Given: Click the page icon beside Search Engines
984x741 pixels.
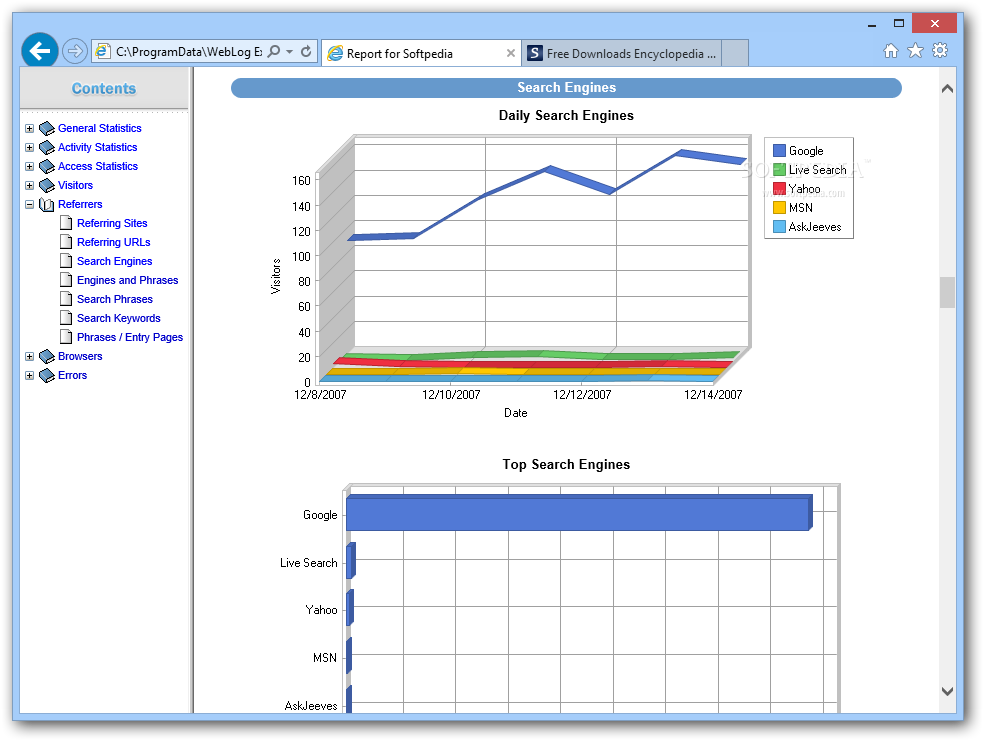Looking at the screenshot, I should tap(66, 260).
